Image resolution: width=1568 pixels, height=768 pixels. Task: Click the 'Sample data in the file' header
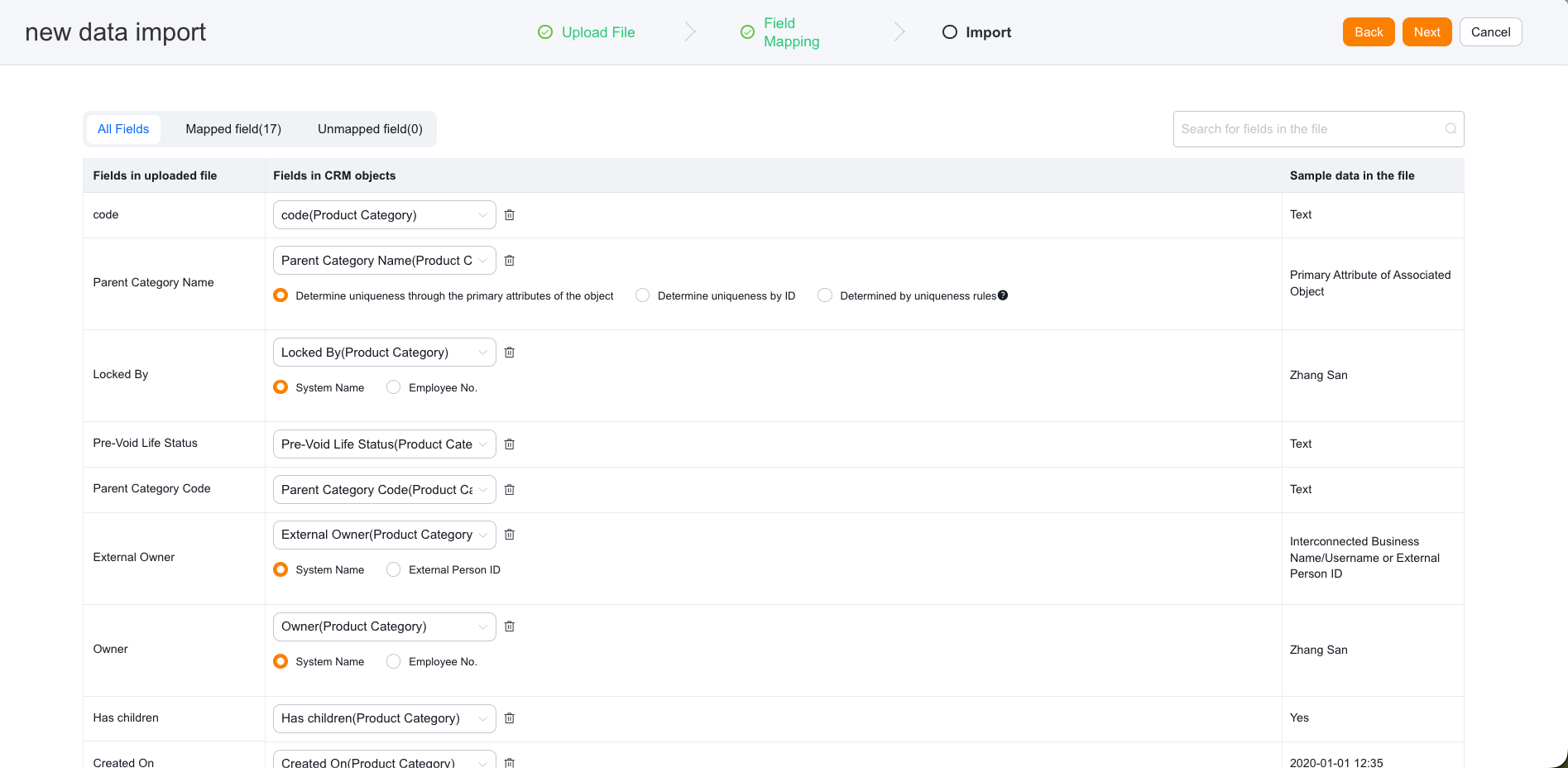tap(1352, 175)
